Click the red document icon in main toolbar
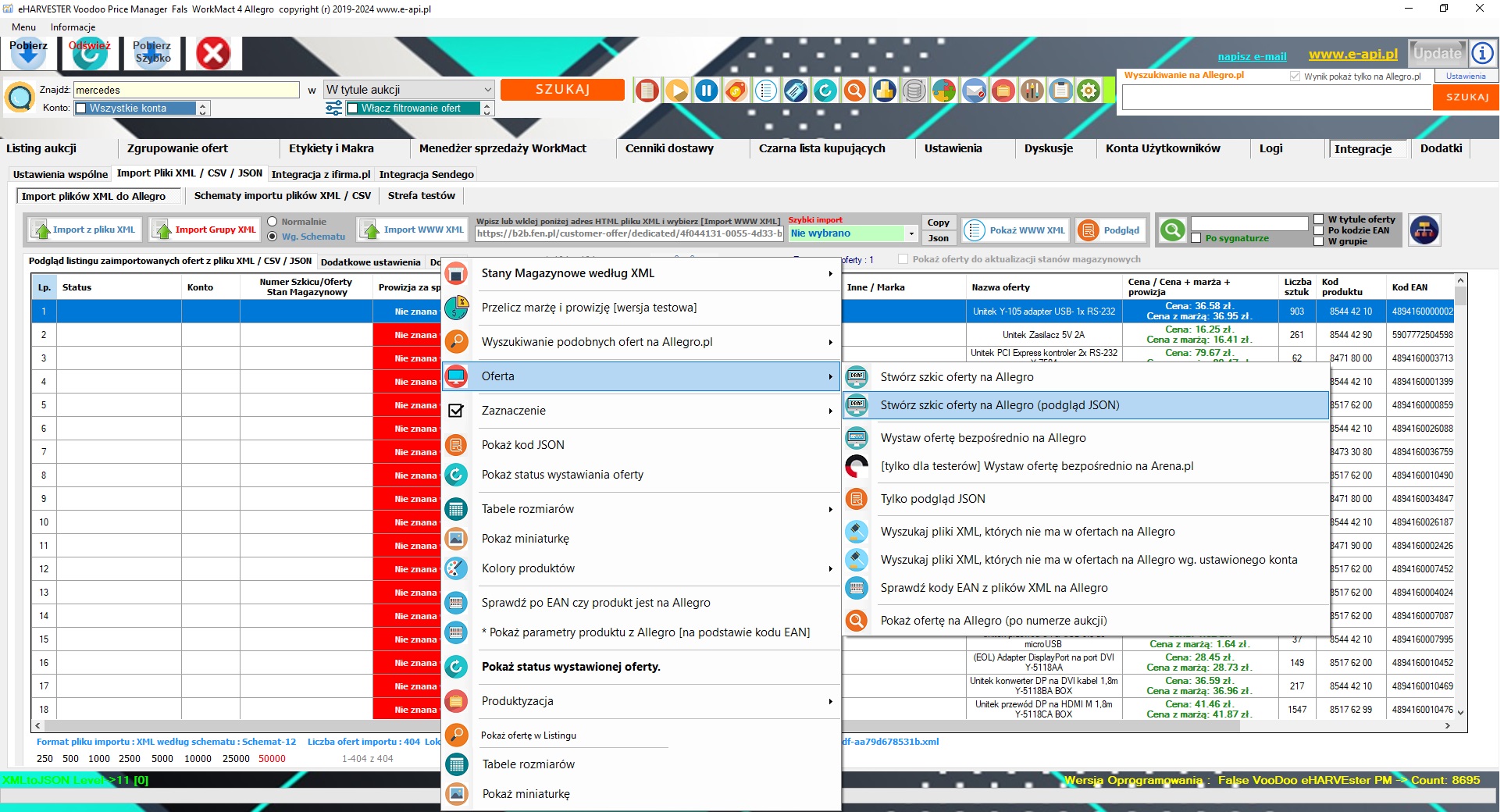Viewport: 1504px width, 812px height. point(647,91)
